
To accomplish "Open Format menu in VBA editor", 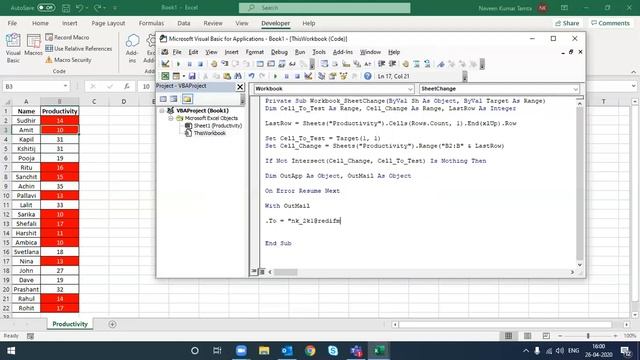I will [x=255, y=52].
